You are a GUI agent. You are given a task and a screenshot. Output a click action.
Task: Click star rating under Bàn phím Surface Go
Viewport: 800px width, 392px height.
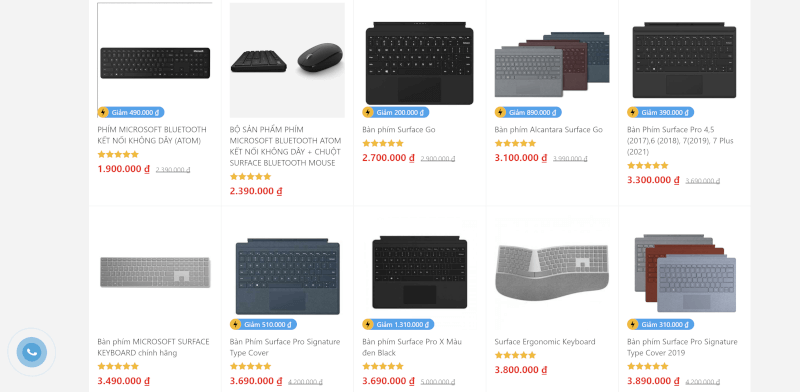(383, 143)
